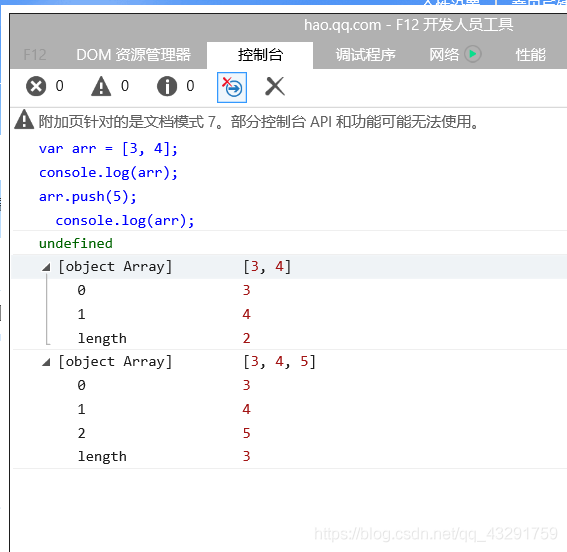Viewport: 567px width, 552px height.
Task: Click the network capture play icon
Action: pos(473,54)
